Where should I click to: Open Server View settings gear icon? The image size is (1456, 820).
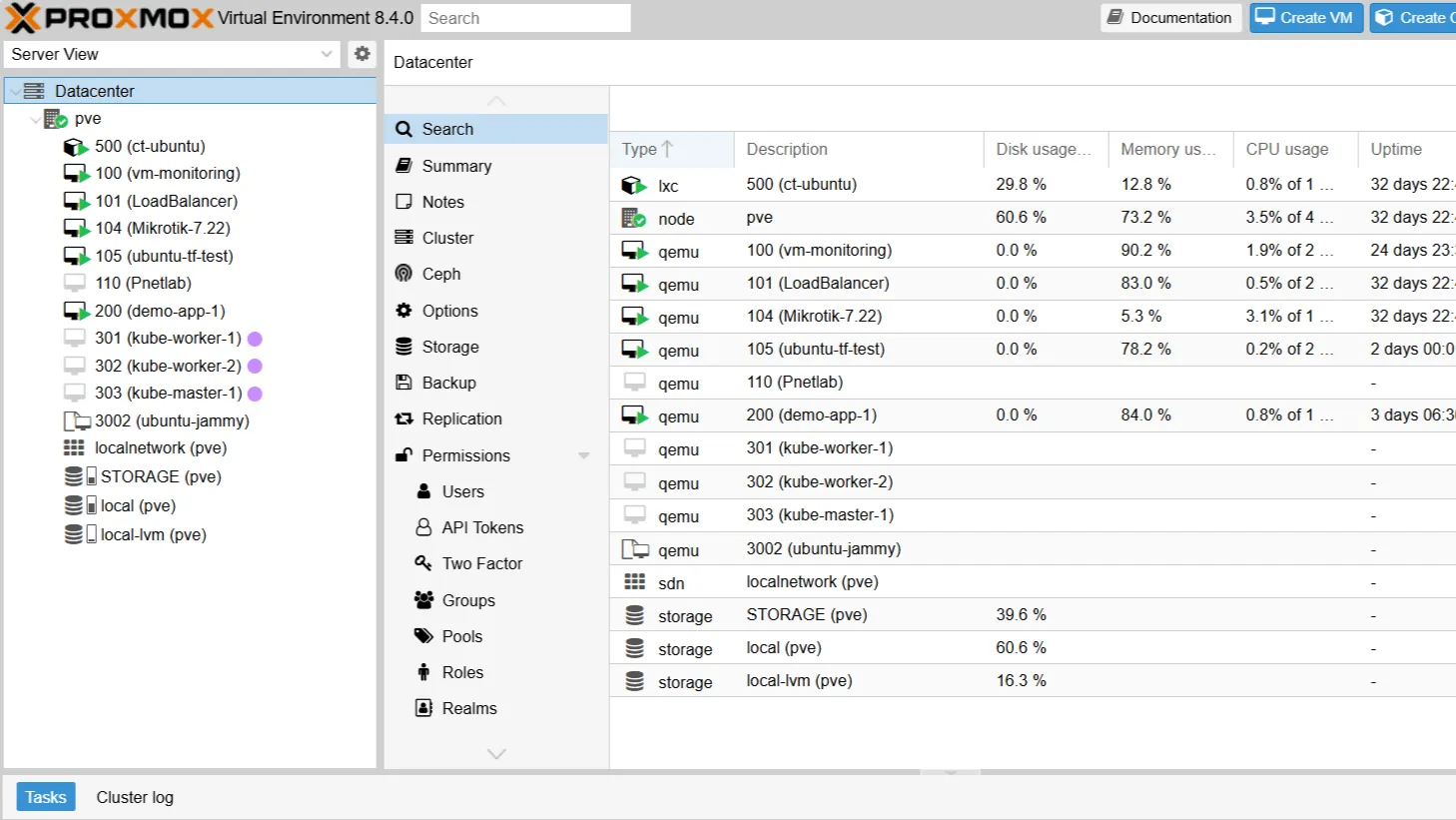(x=362, y=54)
